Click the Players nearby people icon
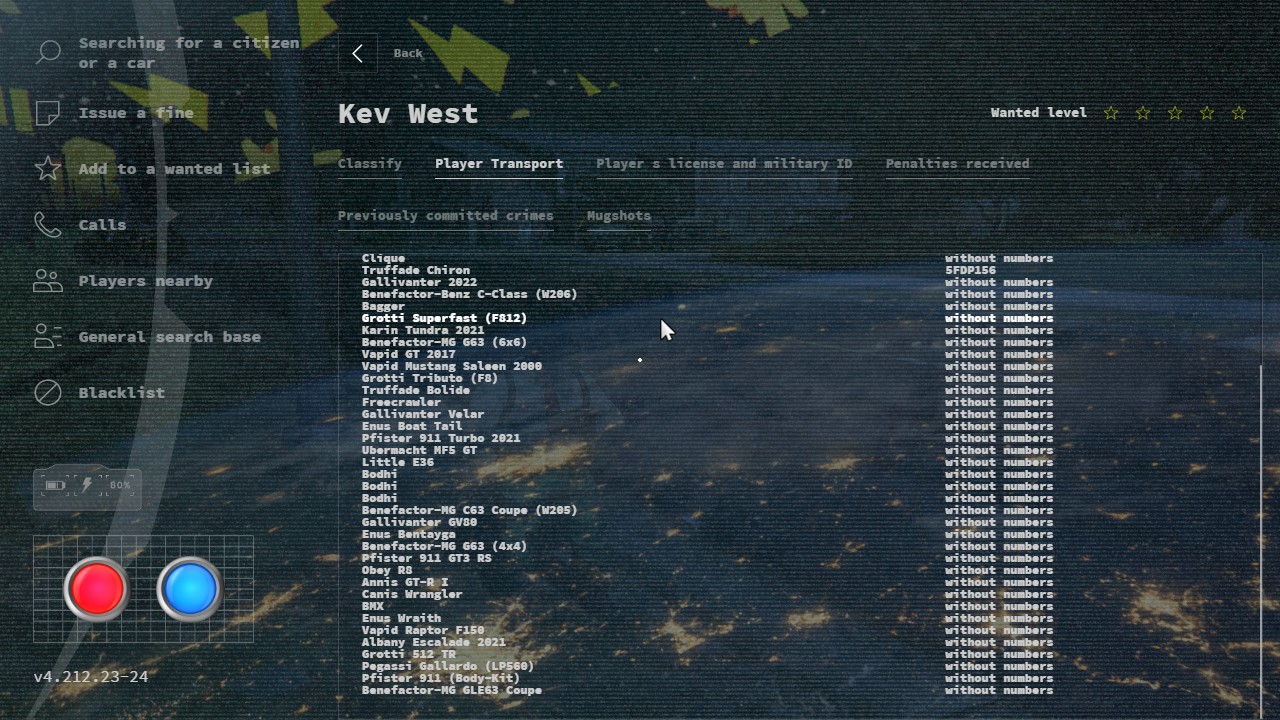 (48, 281)
